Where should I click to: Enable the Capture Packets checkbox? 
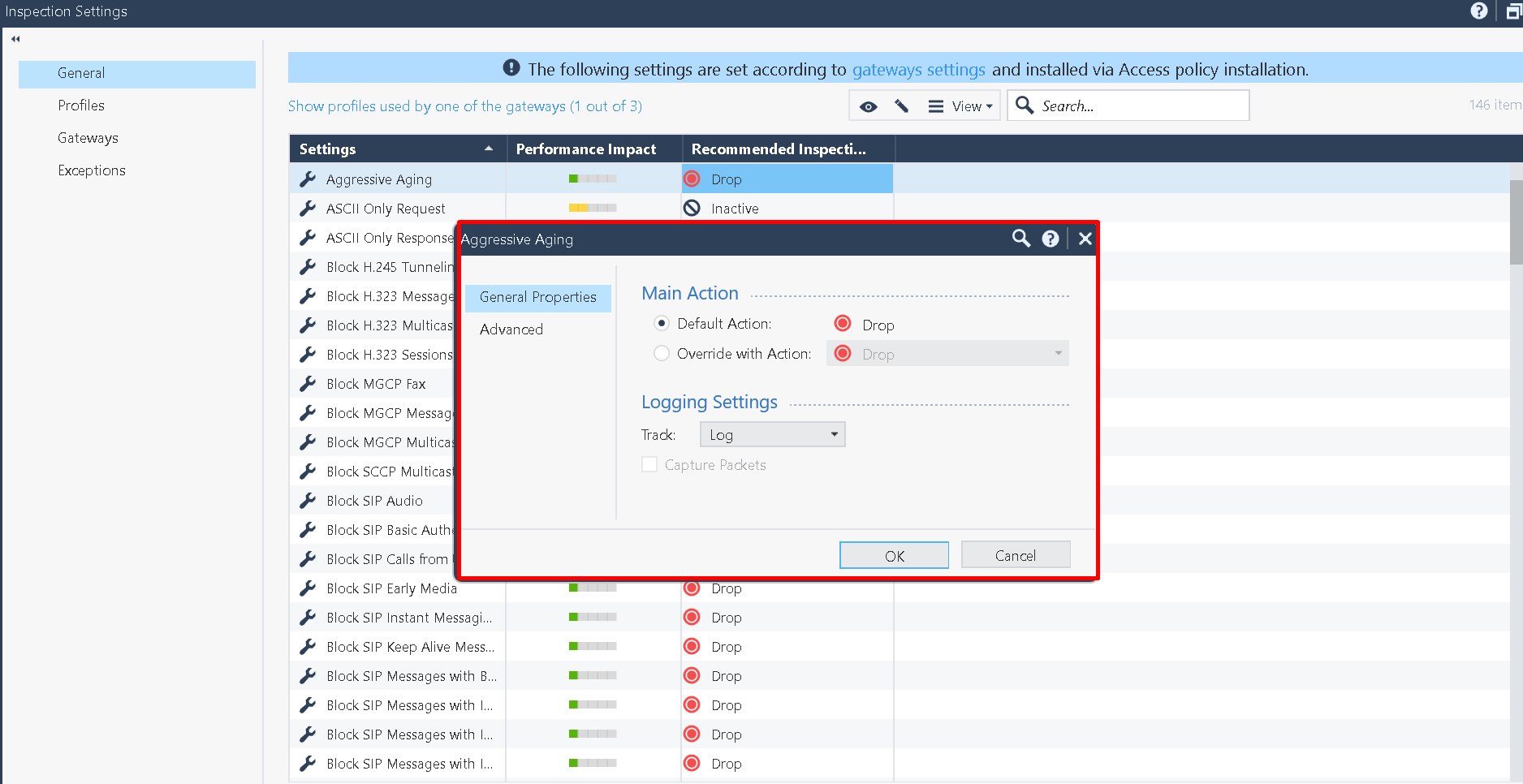649,465
